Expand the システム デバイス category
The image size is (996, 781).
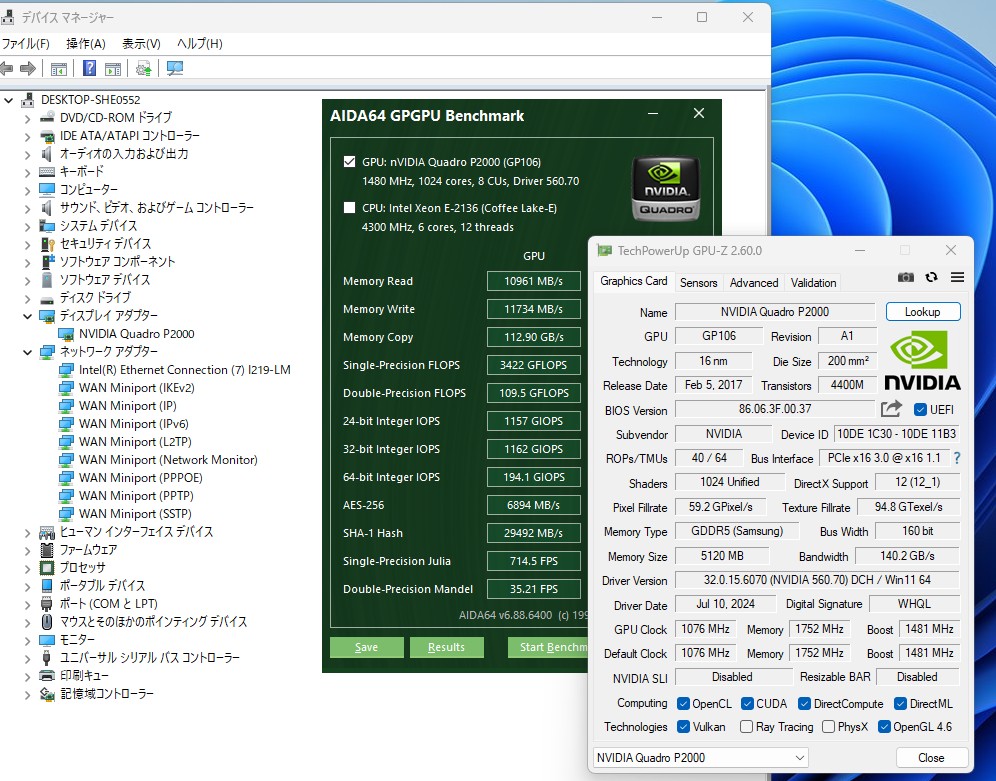click(x=27, y=226)
